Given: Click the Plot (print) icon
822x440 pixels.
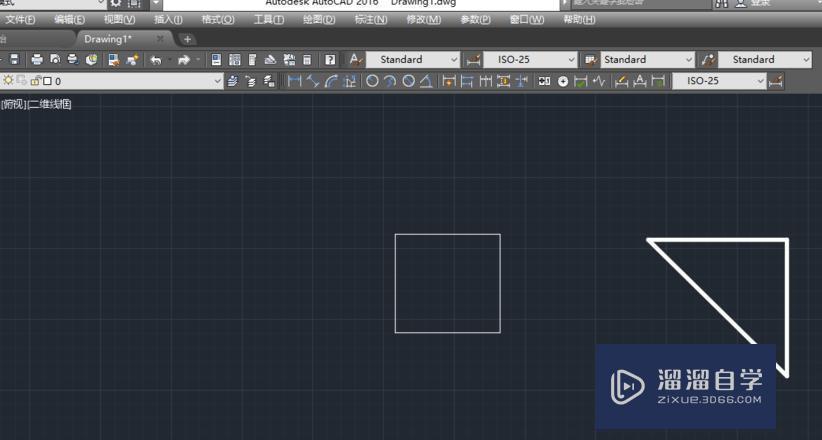Looking at the screenshot, I should (x=37, y=59).
